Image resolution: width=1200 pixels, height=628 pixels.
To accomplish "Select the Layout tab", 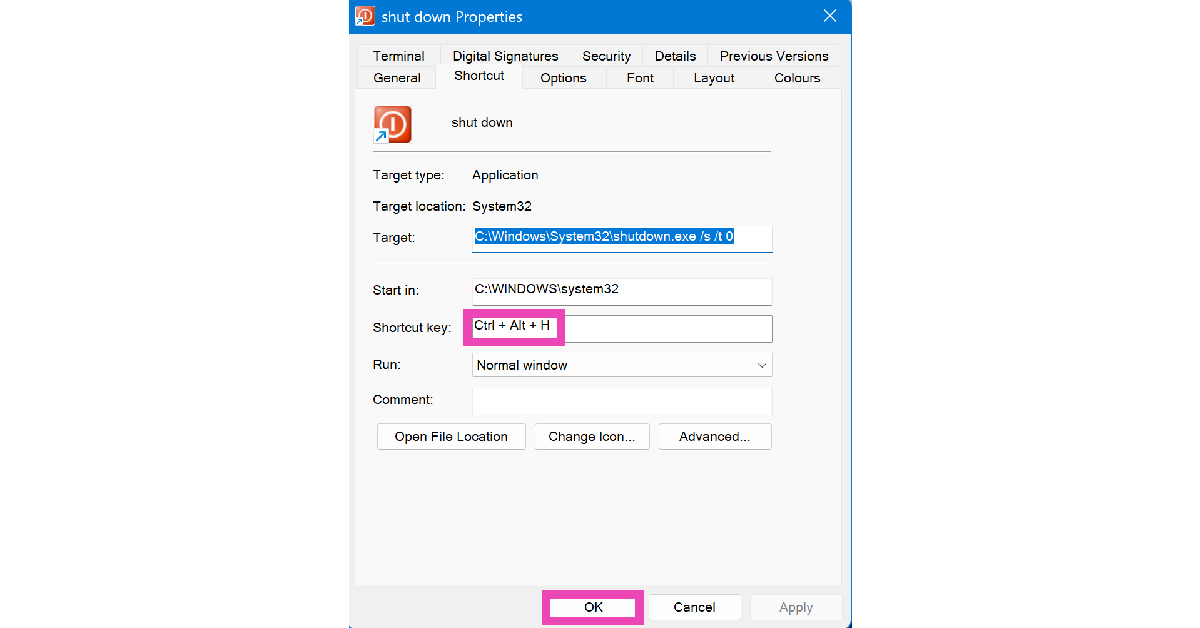I will 714,78.
